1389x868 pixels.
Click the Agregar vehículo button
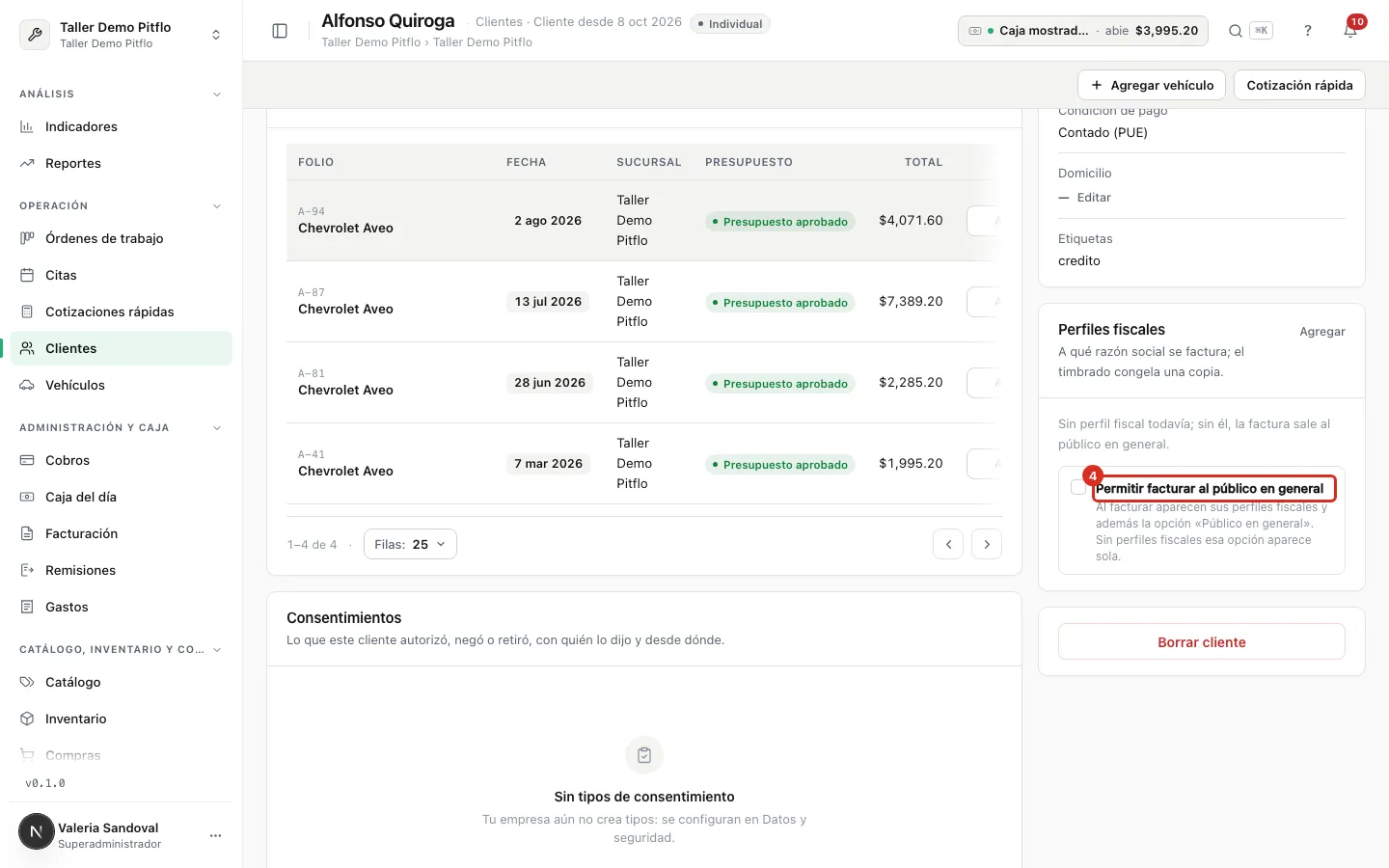pos(1152,85)
